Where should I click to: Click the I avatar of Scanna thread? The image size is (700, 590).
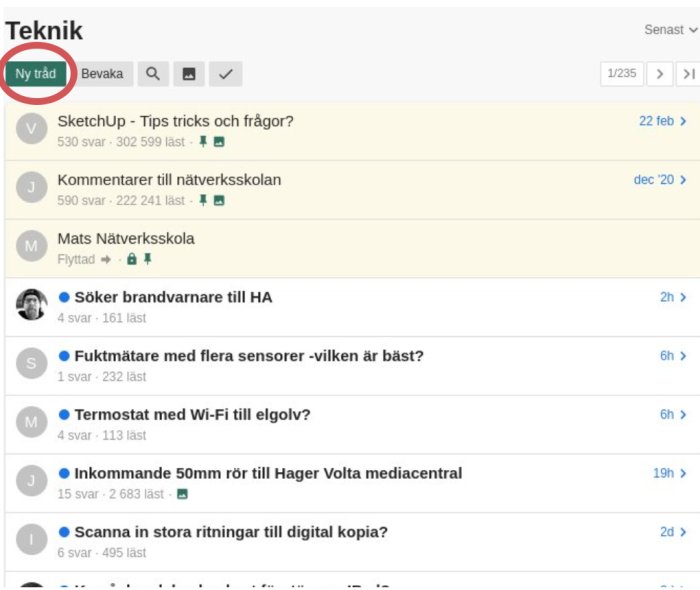pos(31,539)
